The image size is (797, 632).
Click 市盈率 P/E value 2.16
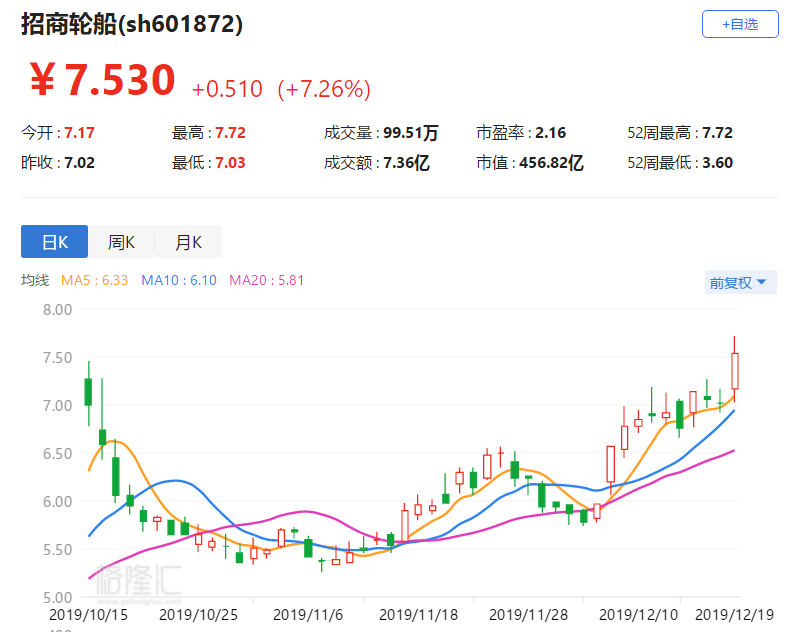tap(550, 133)
